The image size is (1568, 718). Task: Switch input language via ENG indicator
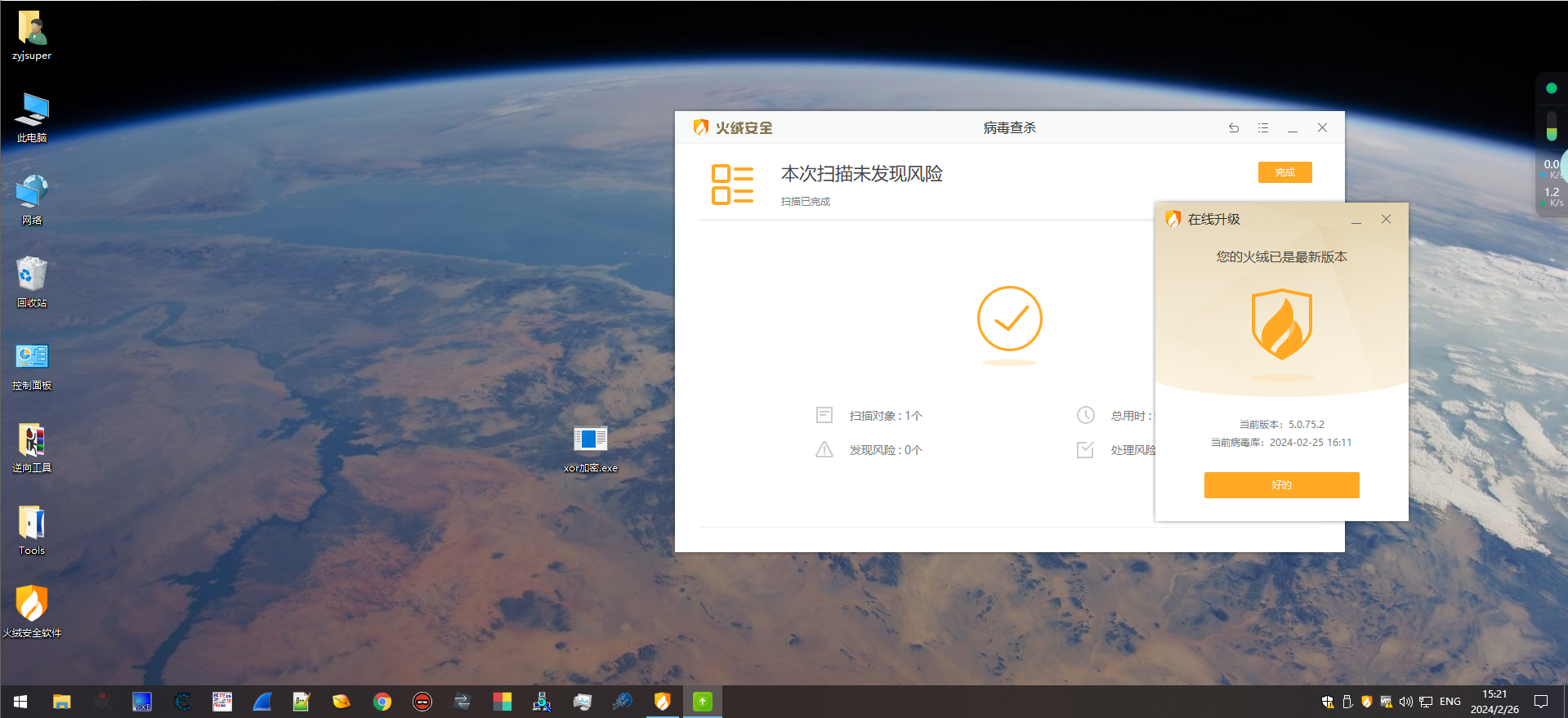[1450, 702]
